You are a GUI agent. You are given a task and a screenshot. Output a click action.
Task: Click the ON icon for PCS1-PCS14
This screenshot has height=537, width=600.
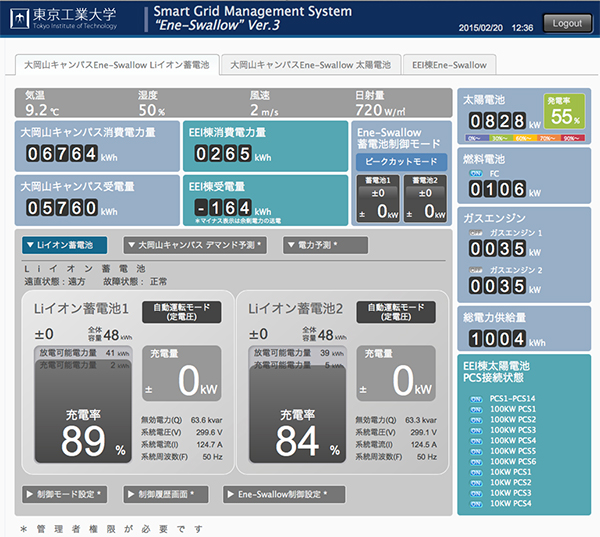coord(475,398)
